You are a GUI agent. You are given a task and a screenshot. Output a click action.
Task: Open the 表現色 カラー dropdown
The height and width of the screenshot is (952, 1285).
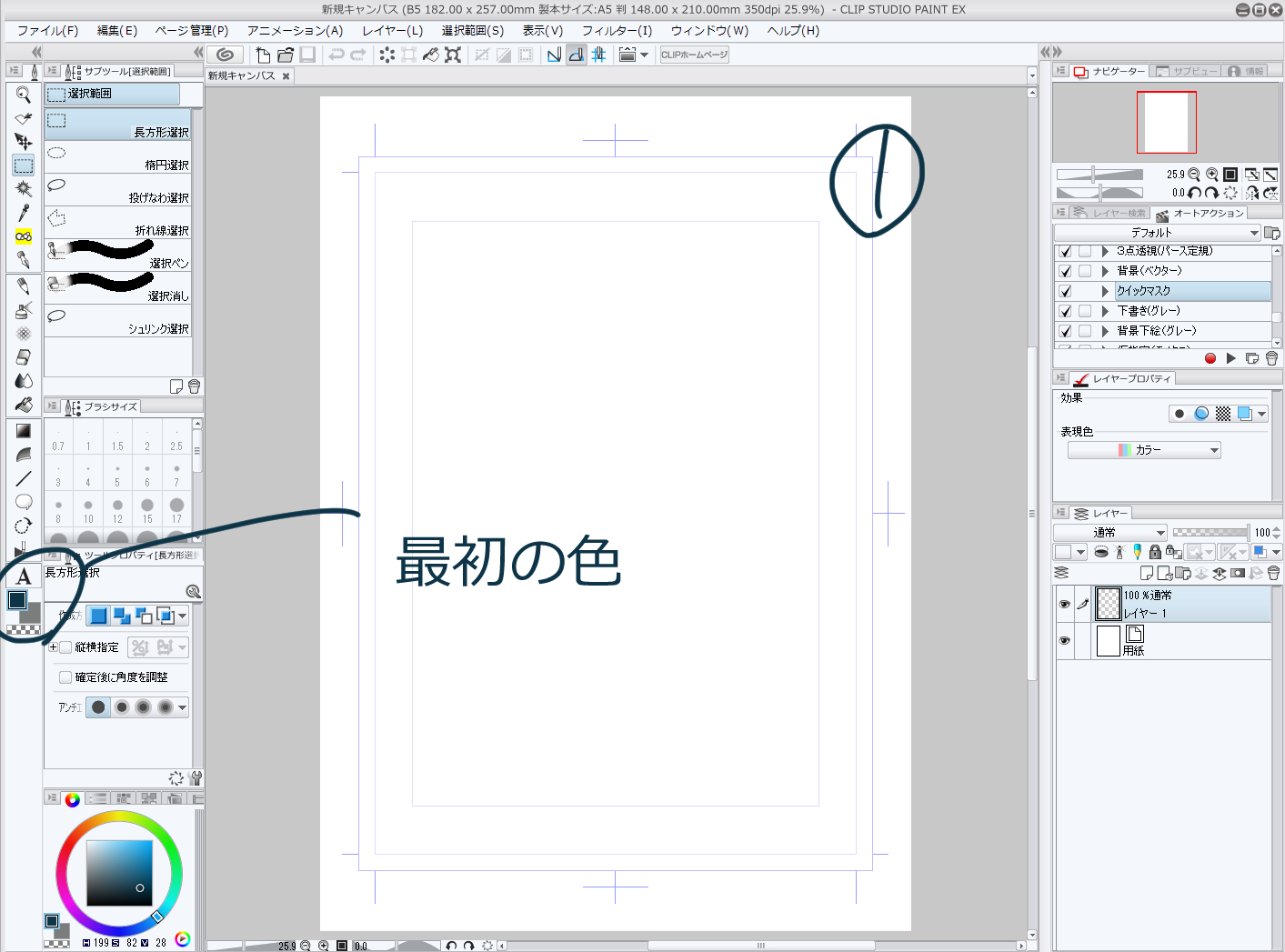tap(1144, 450)
